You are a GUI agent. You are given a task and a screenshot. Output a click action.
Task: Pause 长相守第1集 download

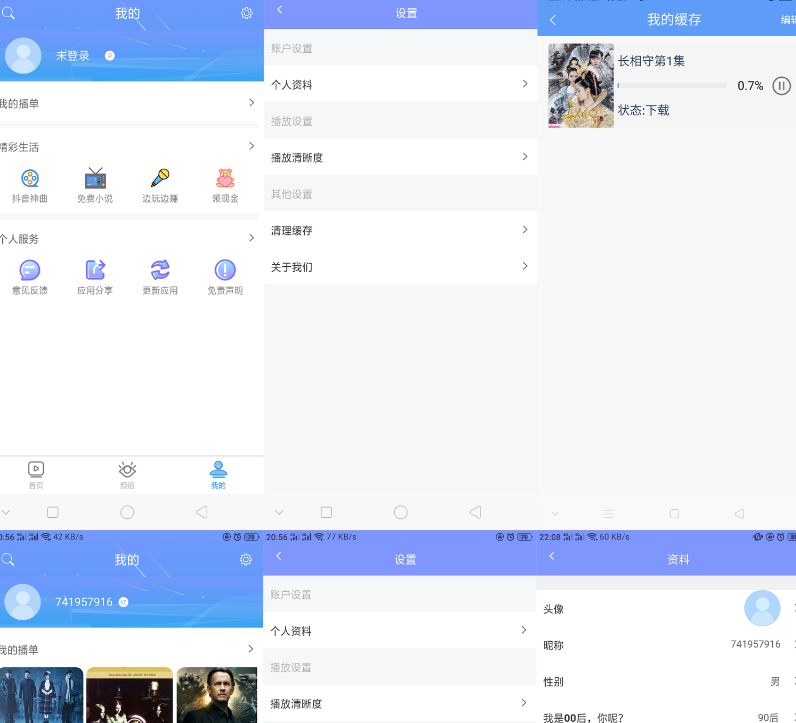point(781,86)
